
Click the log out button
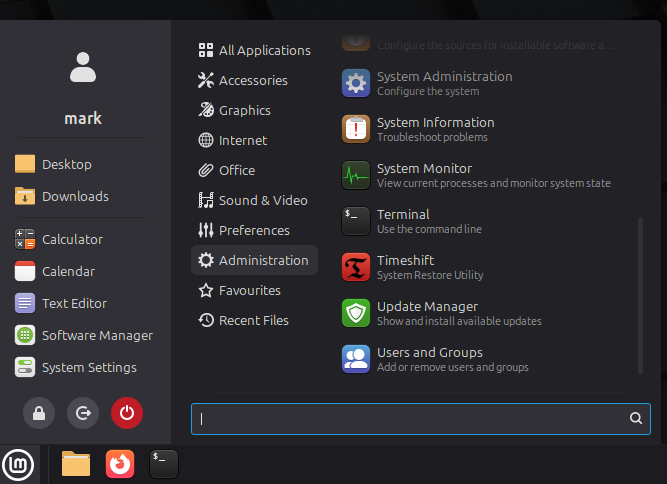83,413
